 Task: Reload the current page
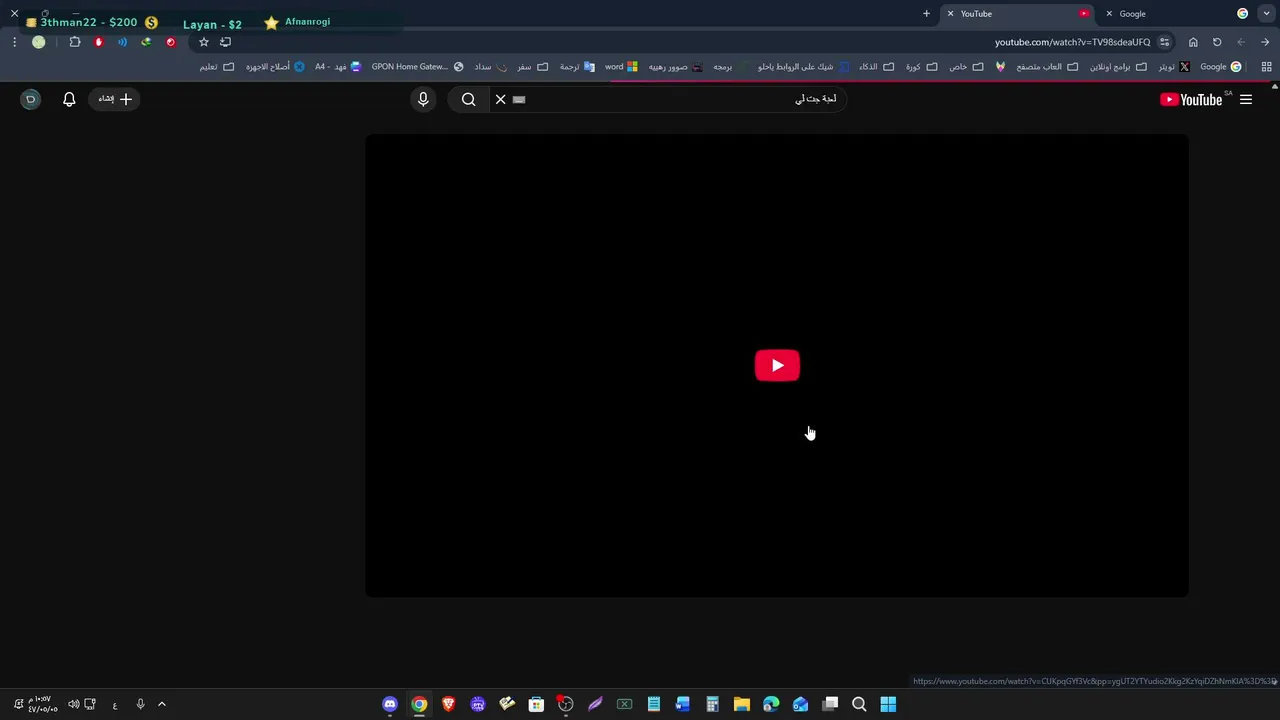[1217, 42]
